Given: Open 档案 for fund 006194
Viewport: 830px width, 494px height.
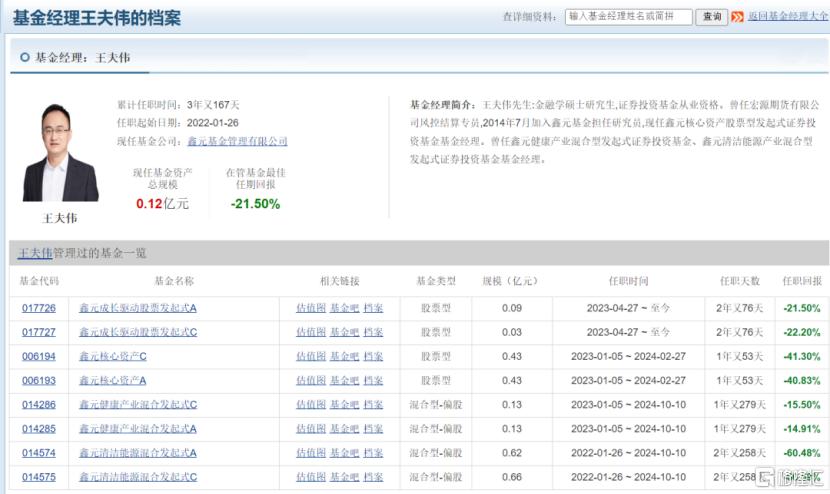Looking at the screenshot, I should point(373,356).
